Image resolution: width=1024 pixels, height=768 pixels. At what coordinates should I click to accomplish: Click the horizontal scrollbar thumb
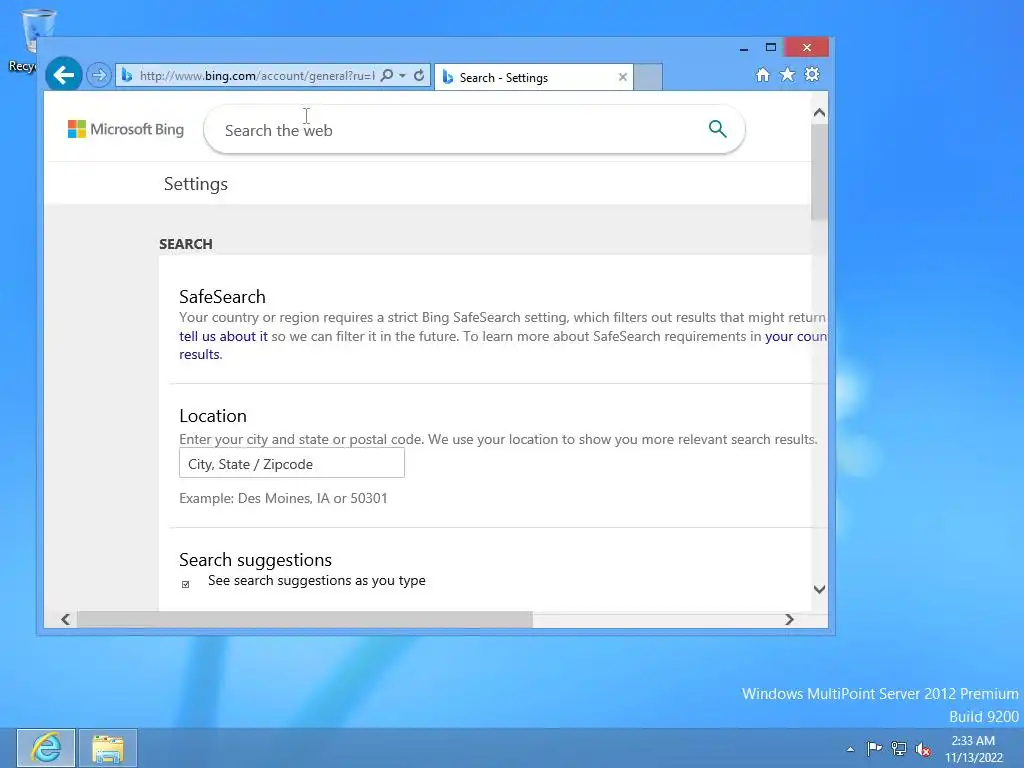(x=304, y=619)
